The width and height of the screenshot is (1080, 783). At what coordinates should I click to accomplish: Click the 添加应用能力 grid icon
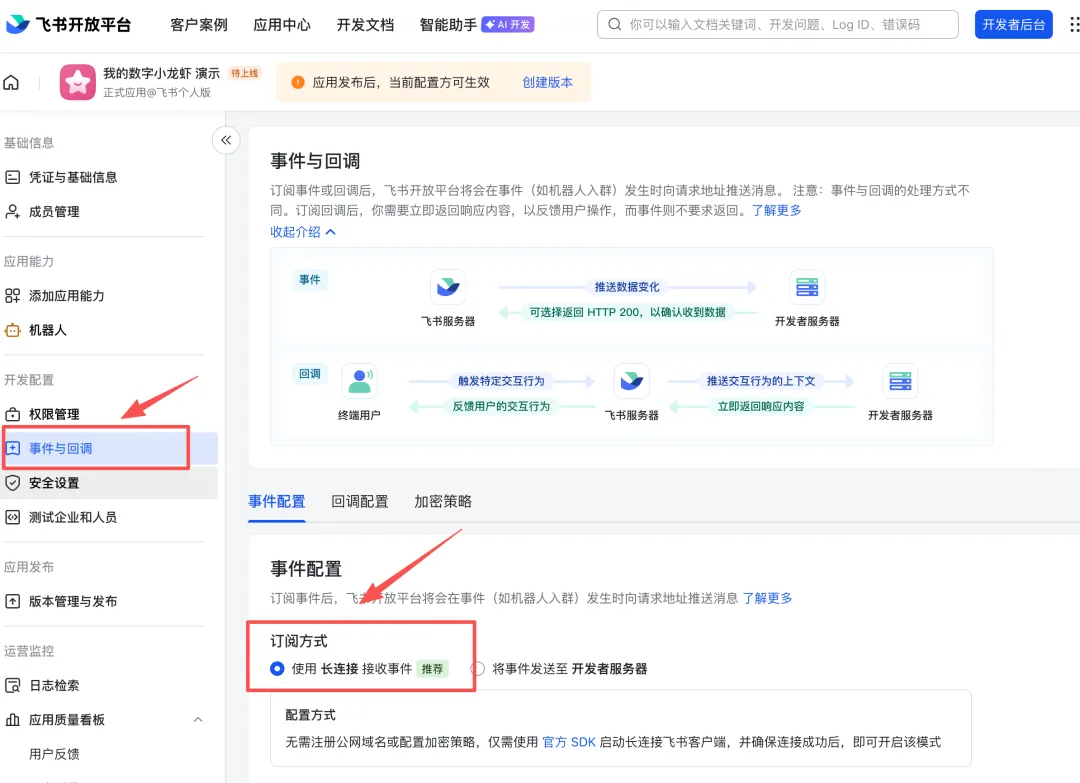12,295
